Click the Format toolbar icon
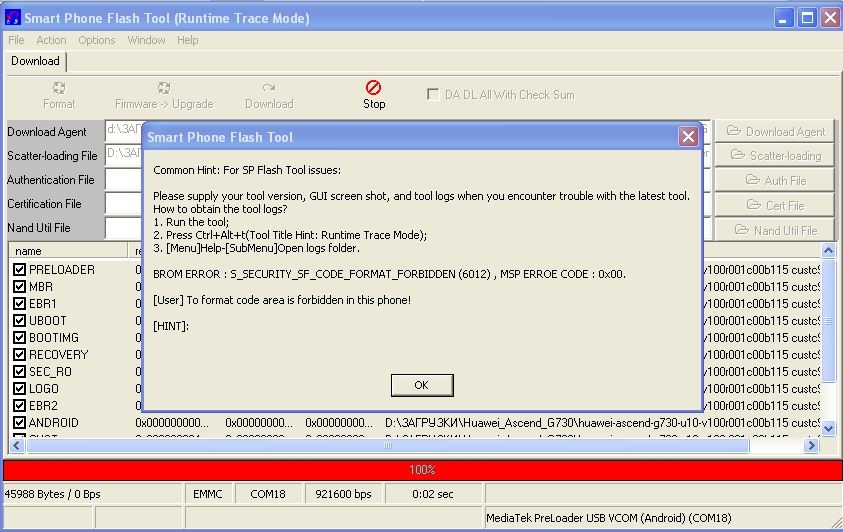Viewport: 843px width, 532px height. [59, 89]
